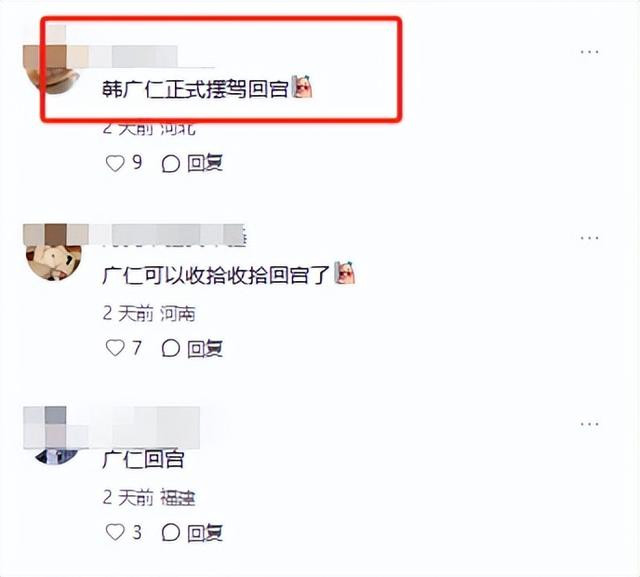The image size is (640, 577).
Task: Click reply bubble icon under first comment
Action: (171, 164)
